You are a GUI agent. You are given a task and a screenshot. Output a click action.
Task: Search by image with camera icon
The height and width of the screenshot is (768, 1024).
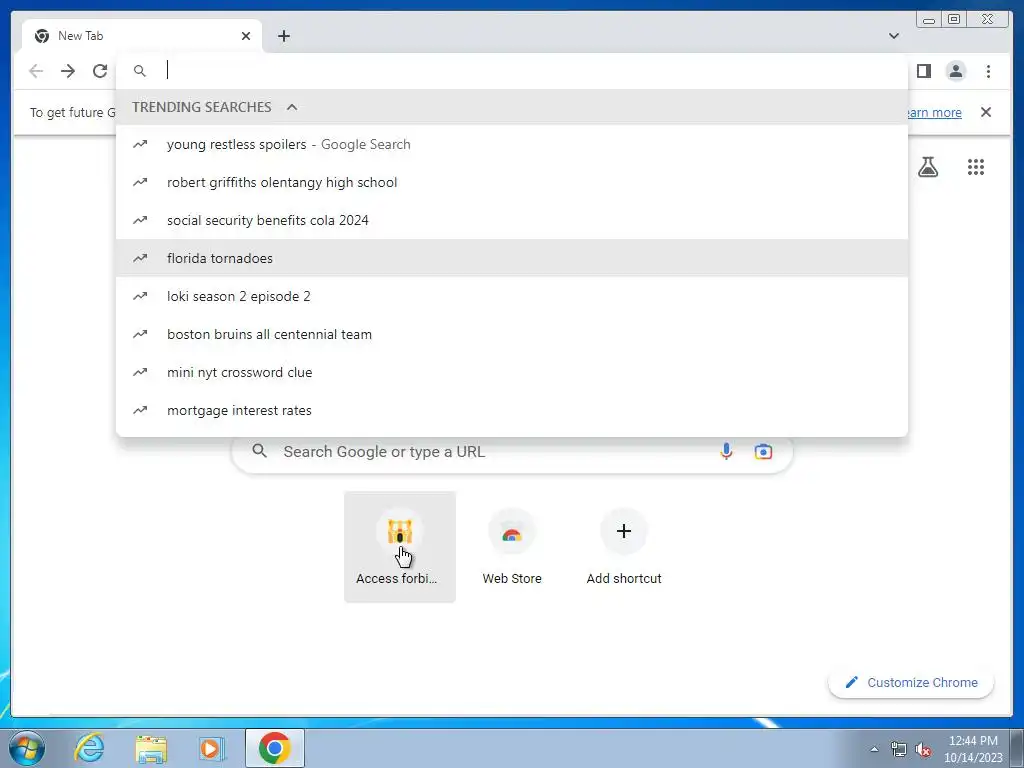click(x=763, y=451)
